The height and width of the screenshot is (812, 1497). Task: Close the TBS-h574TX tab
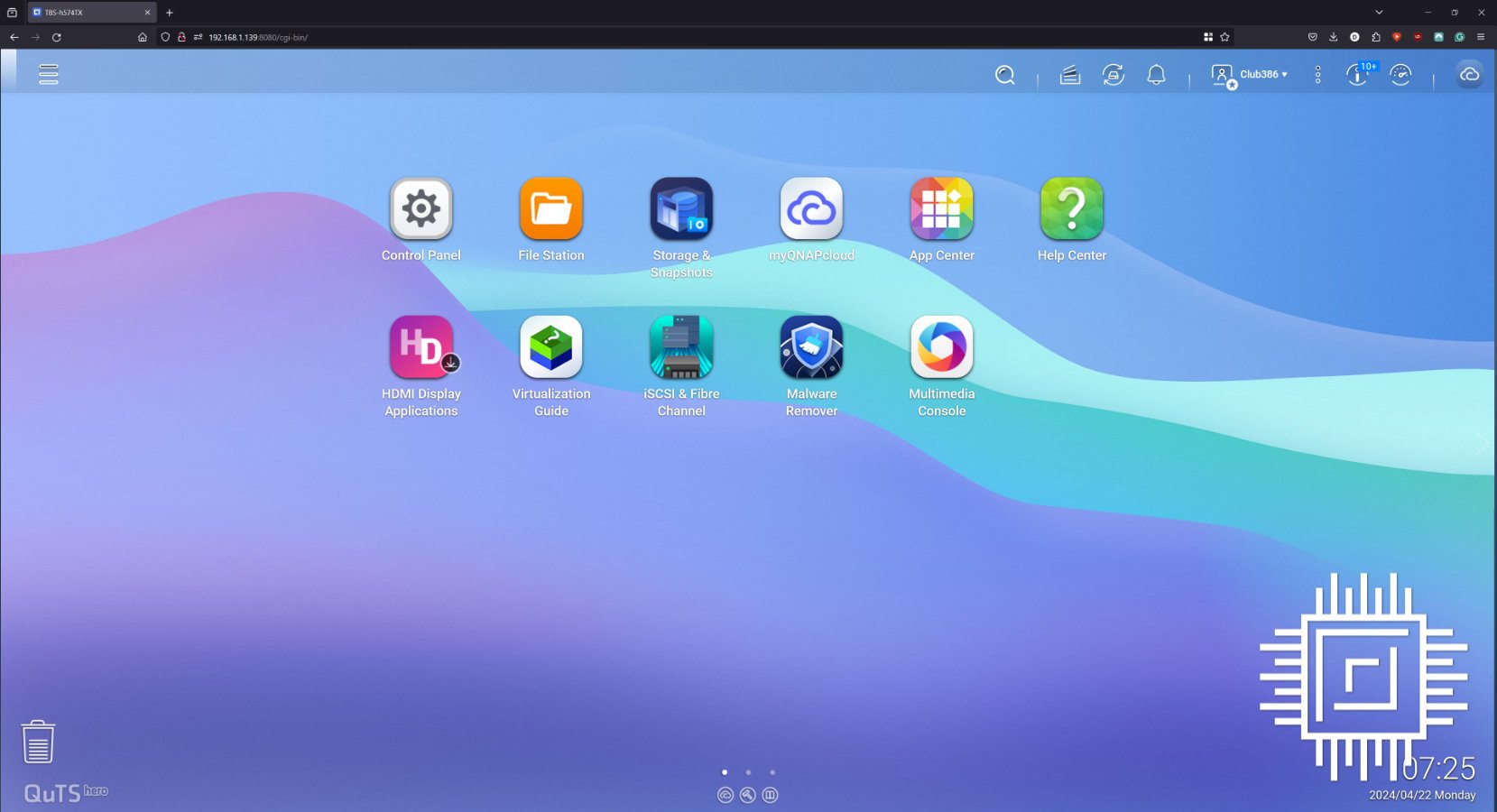tap(147, 13)
